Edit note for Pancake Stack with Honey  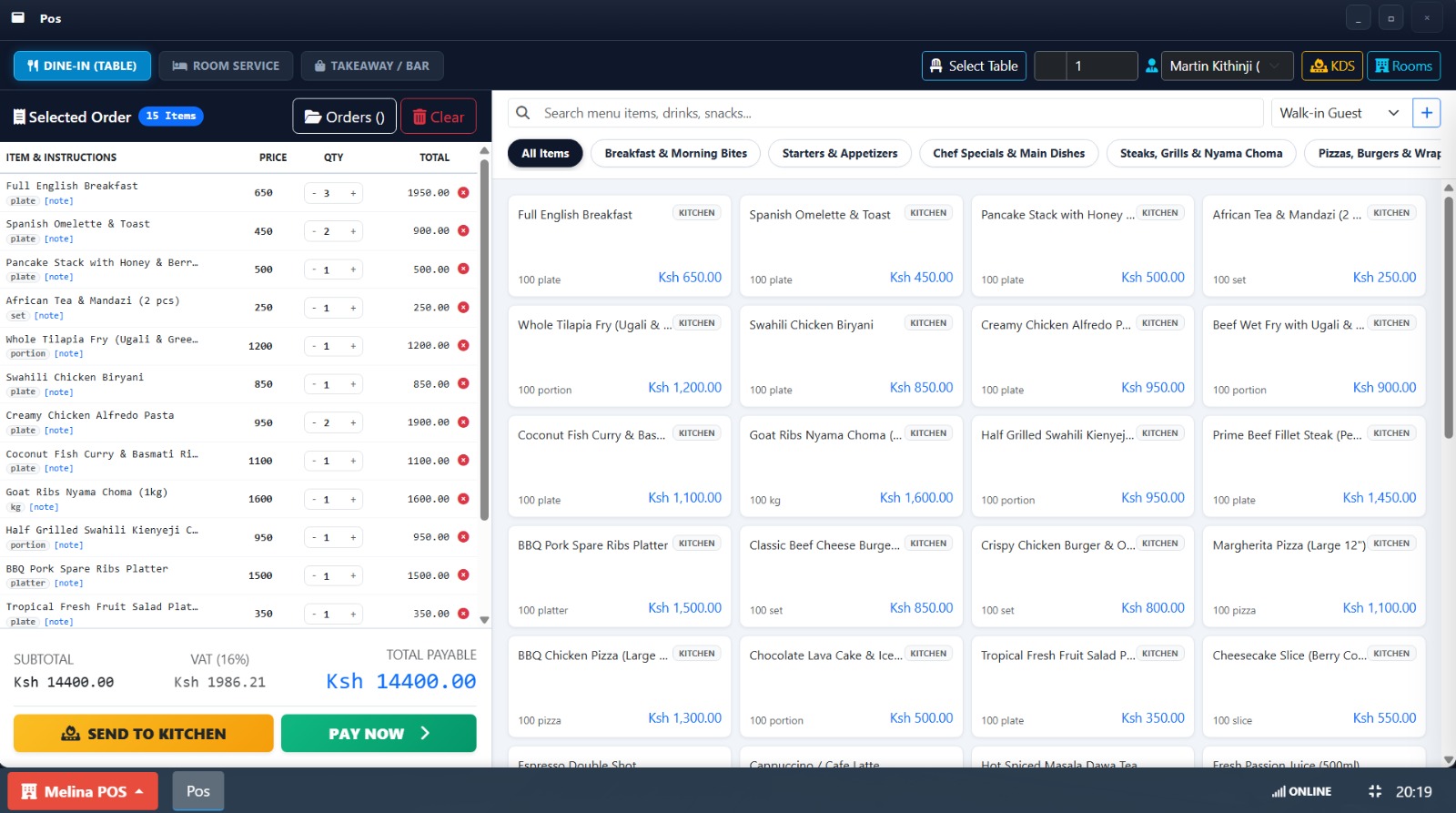click(x=59, y=277)
